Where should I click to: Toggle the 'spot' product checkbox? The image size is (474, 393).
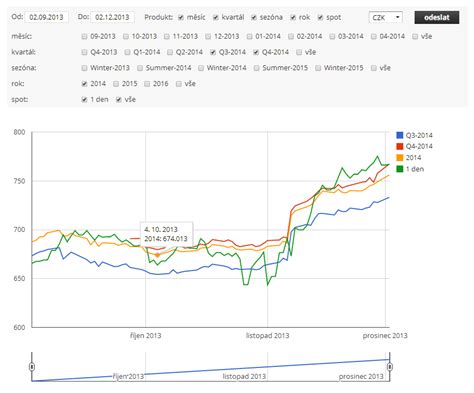click(320, 18)
